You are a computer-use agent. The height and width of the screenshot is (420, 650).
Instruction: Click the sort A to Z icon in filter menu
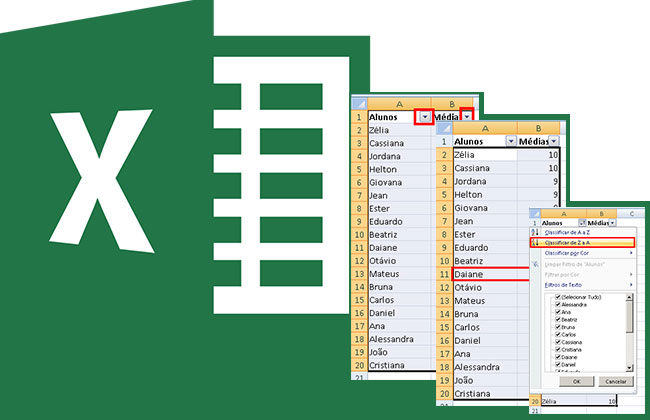click(535, 233)
